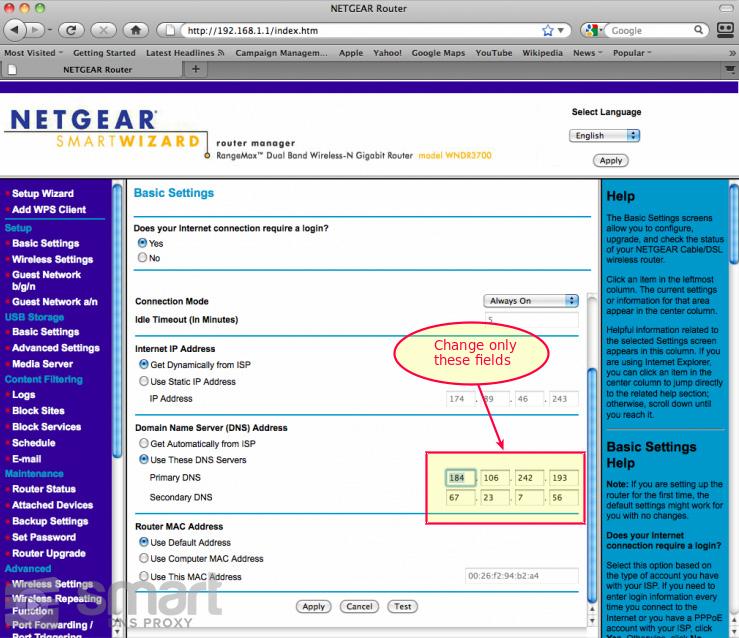Select Get Automatically from ISP for DNS
The width and height of the screenshot is (739, 638).
[x=144, y=443]
